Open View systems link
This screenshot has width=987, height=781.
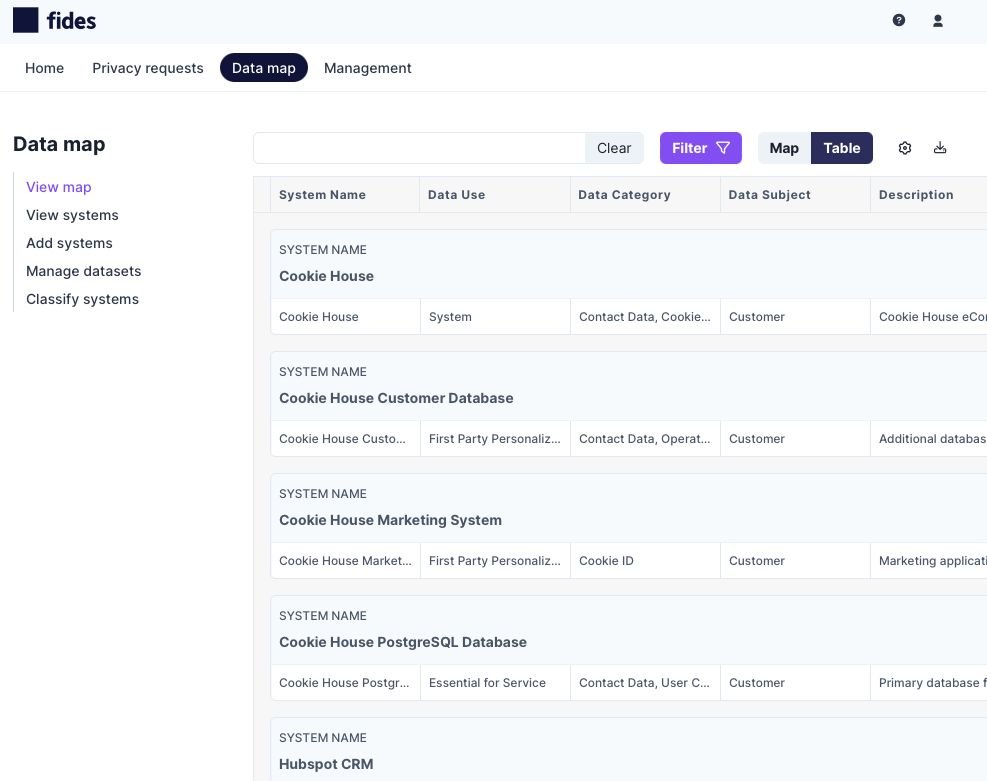tap(72, 215)
